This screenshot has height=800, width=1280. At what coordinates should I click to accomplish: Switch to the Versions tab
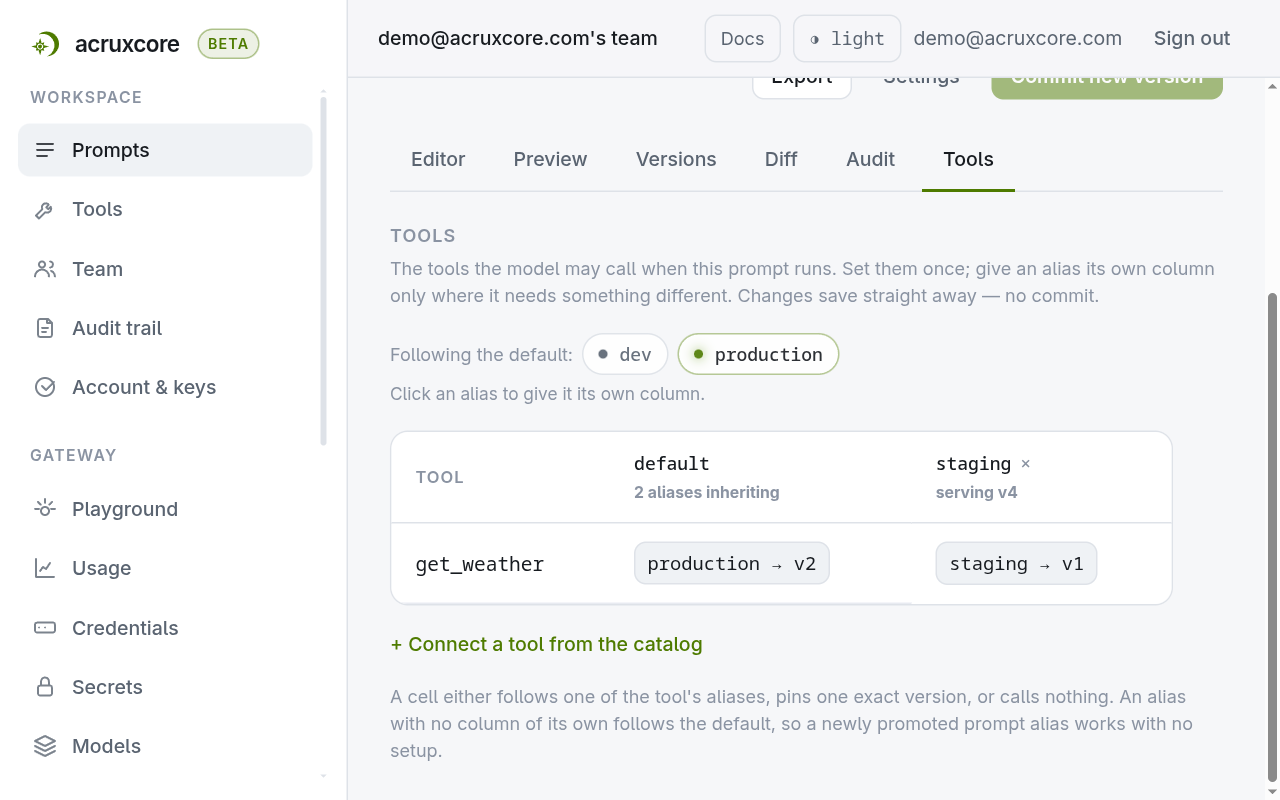tap(676, 159)
